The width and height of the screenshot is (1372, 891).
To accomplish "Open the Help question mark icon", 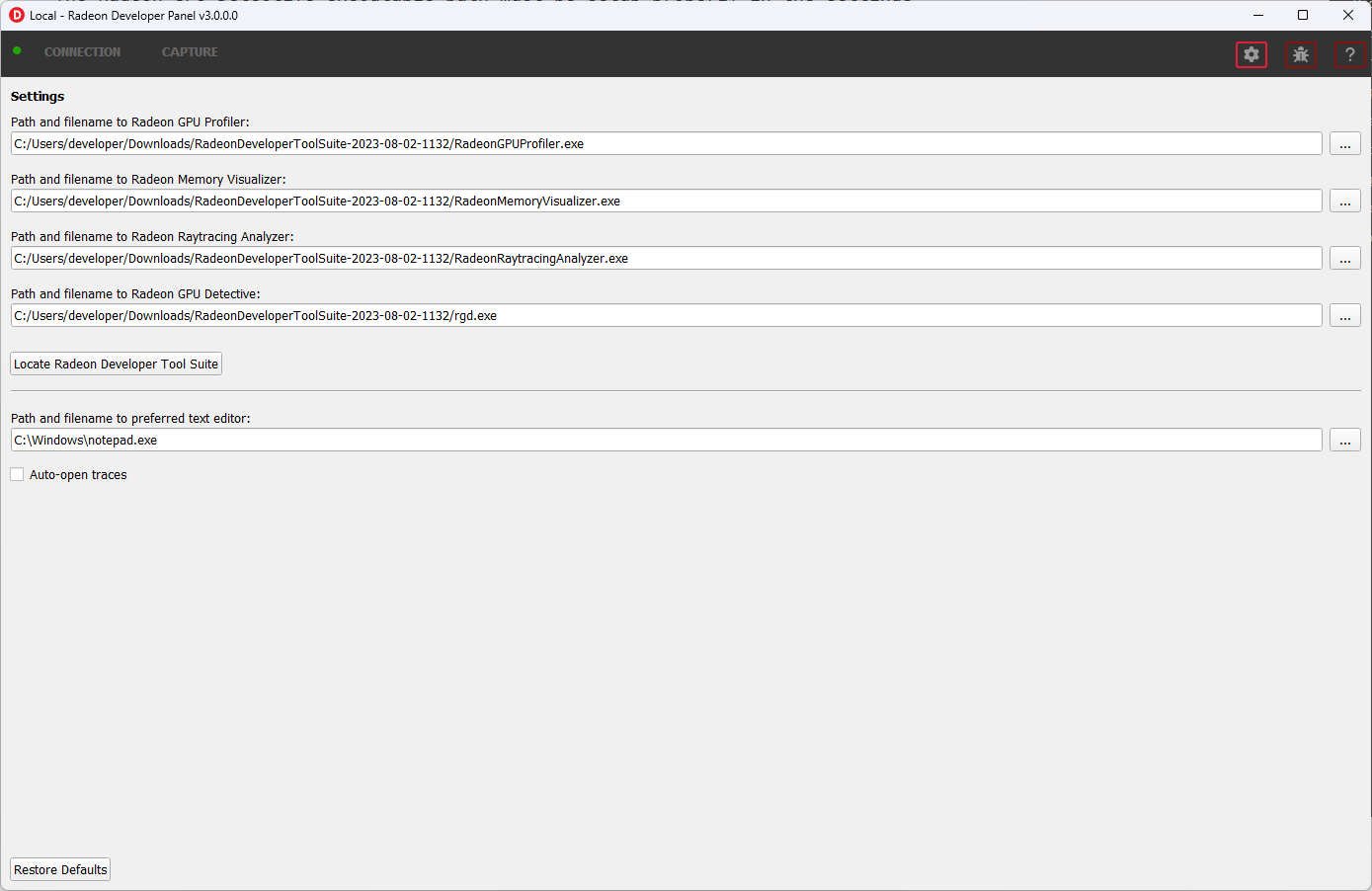I will [1349, 54].
